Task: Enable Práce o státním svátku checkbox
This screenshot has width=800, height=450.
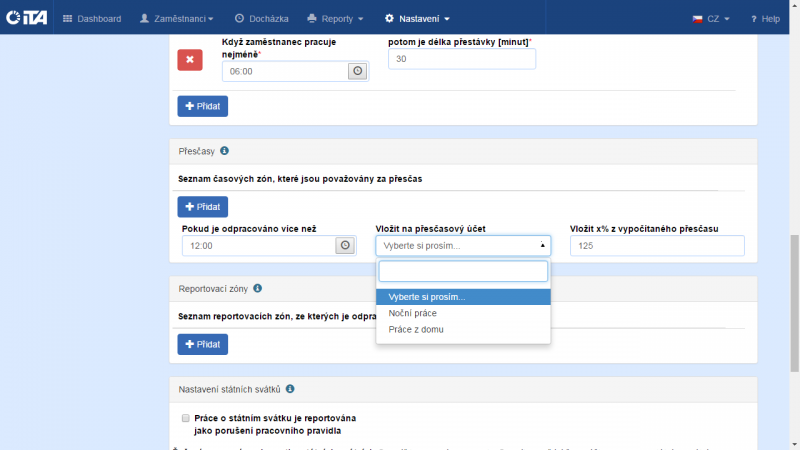Action: [x=186, y=418]
